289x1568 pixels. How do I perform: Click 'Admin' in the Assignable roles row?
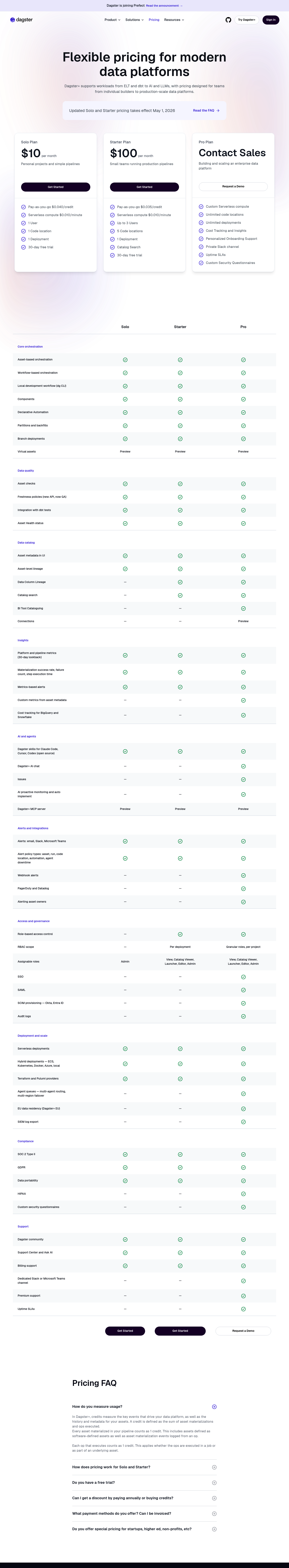pos(125,962)
